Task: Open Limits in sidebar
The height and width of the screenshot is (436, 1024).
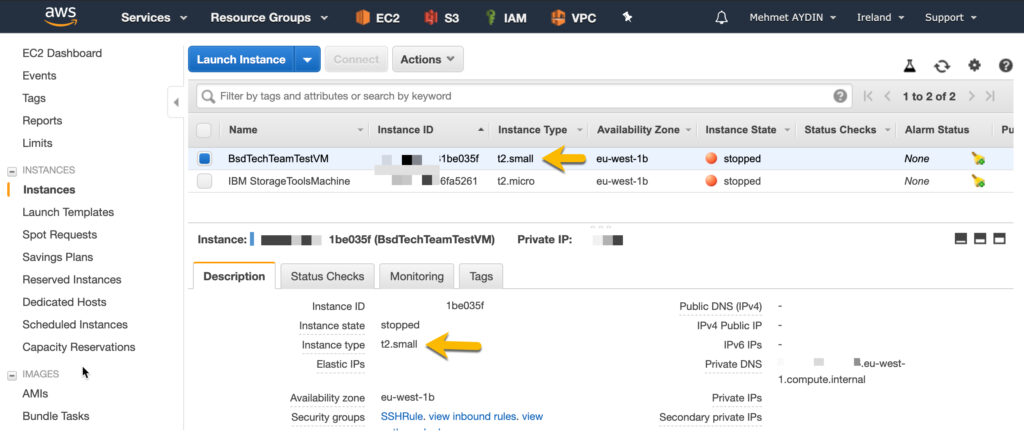Action: click(37, 143)
